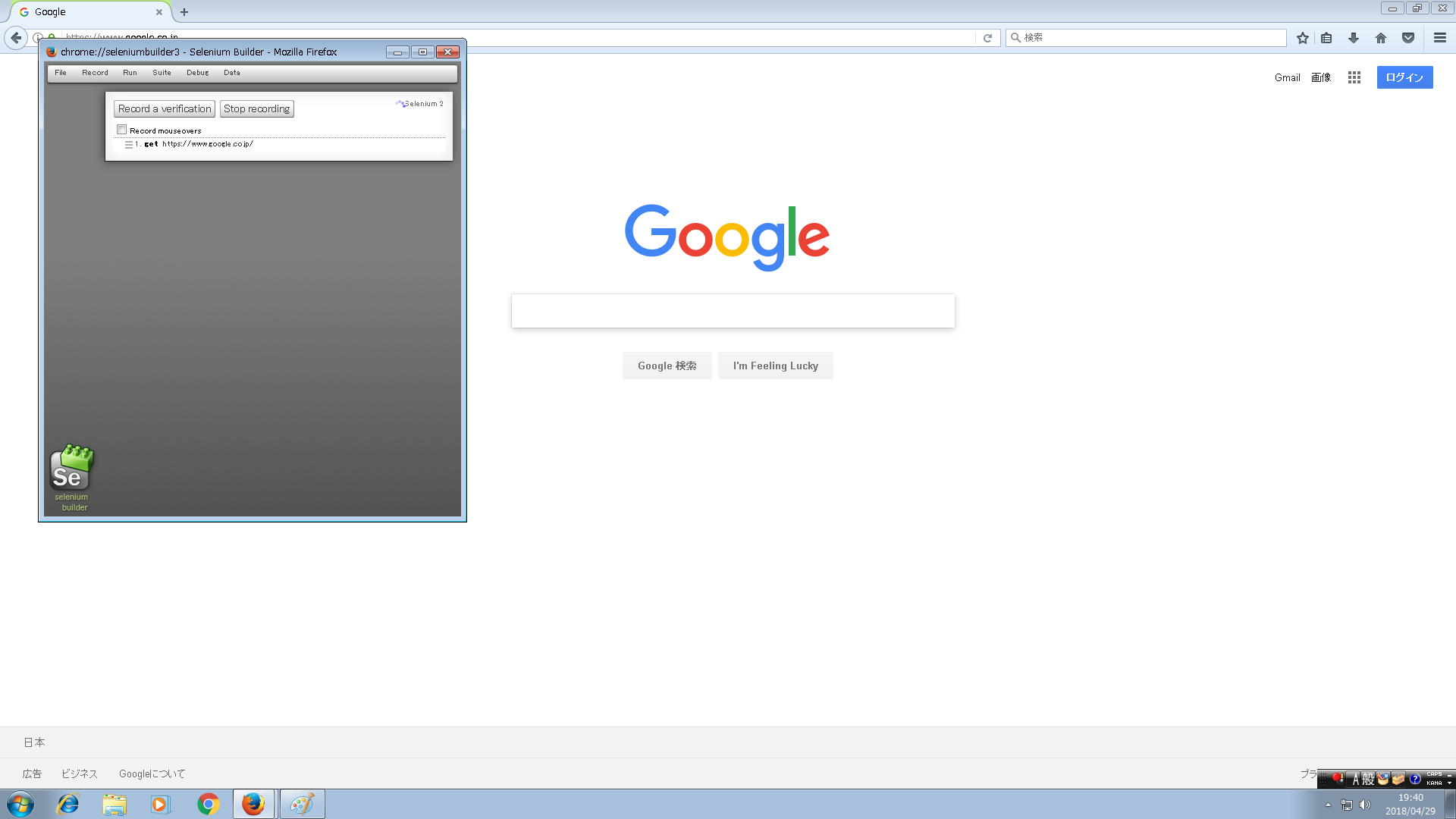Show hidden tray icons arrow
Image resolution: width=1456 pixels, height=819 pixels.
tap(1328, 805)
